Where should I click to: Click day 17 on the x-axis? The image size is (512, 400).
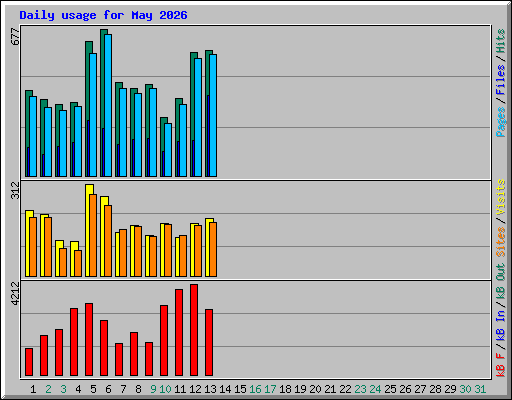270,389
